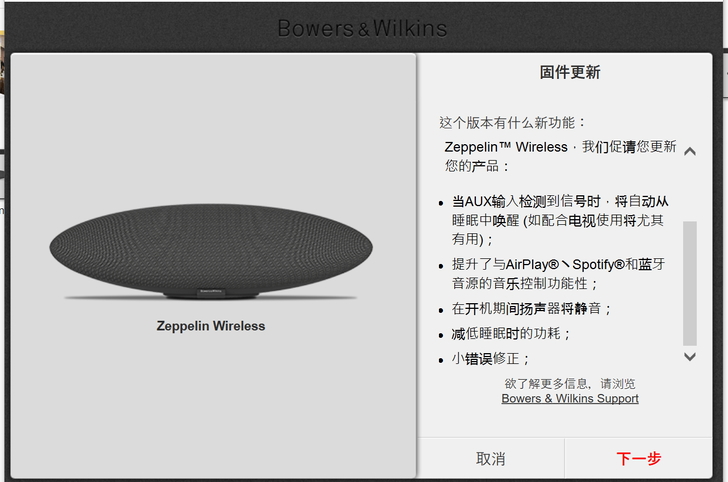Click the 减低睡眠时的功耗 bullet
Screen dimensions: 728x482
tap(510, 333)
